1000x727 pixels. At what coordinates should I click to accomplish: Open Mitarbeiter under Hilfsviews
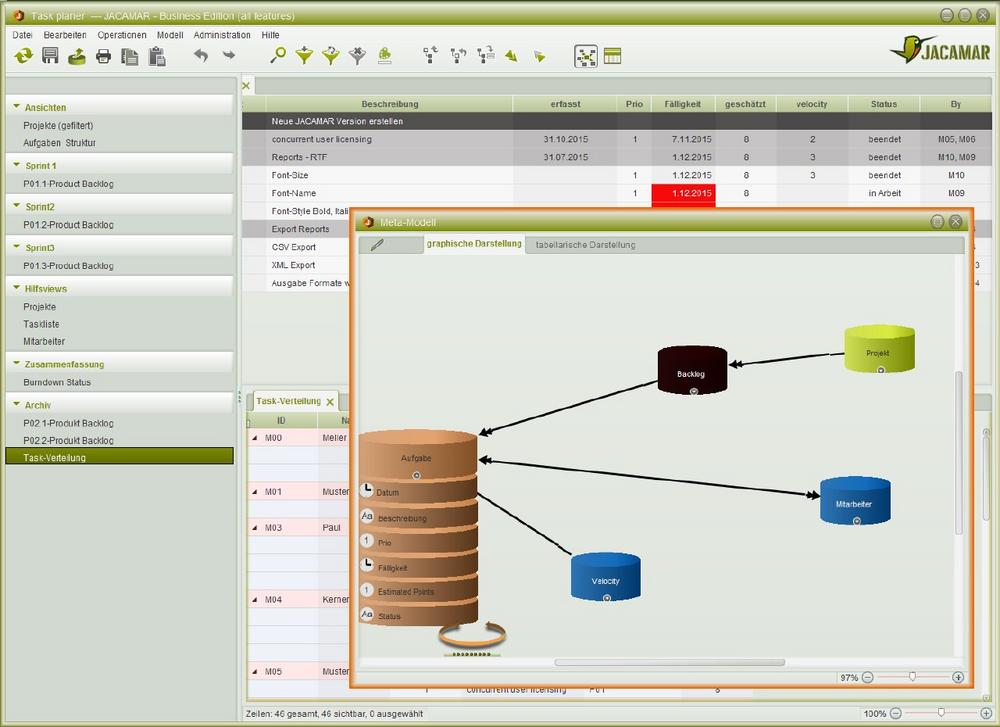click(x=44, y=341)
